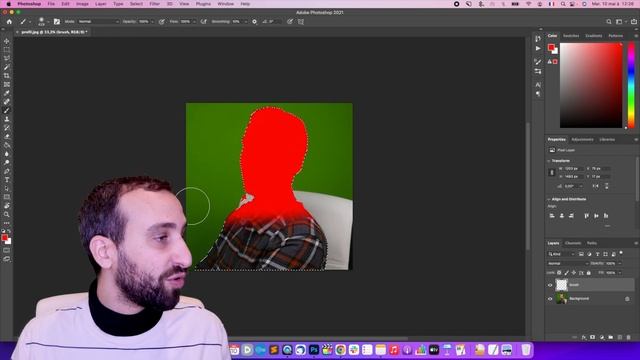Toggle Quick Mask mode icon

coord(7,250)
